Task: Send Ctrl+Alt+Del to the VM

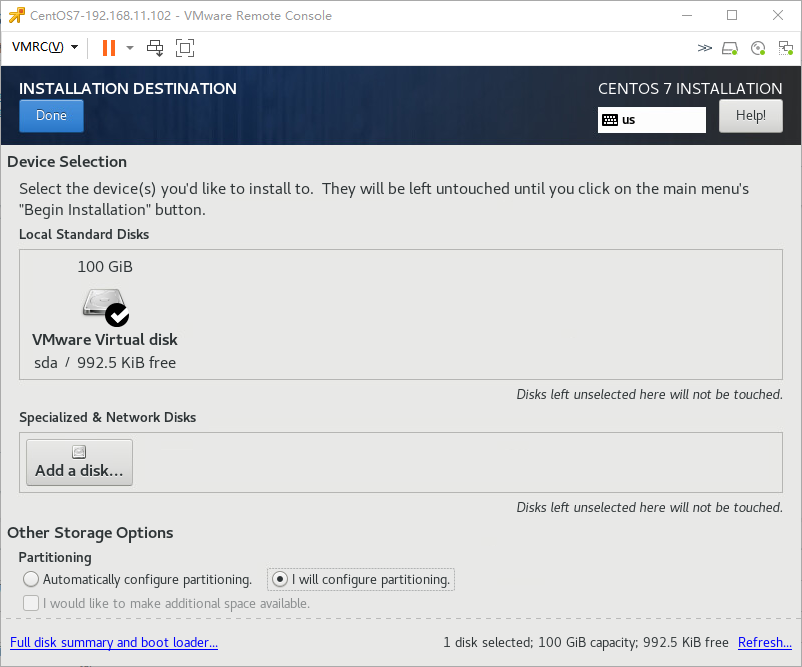Action: [x=155, y=48]
